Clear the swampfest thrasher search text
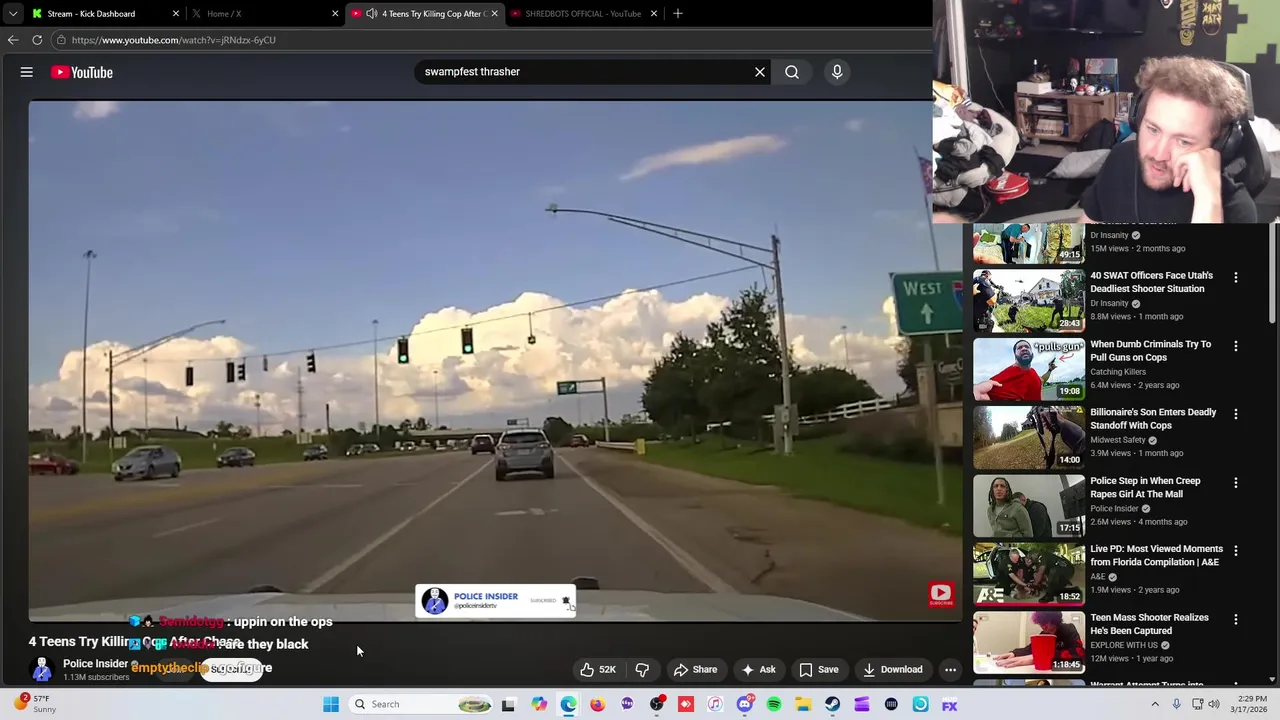1280x720 pixels. tap(760, 72)
